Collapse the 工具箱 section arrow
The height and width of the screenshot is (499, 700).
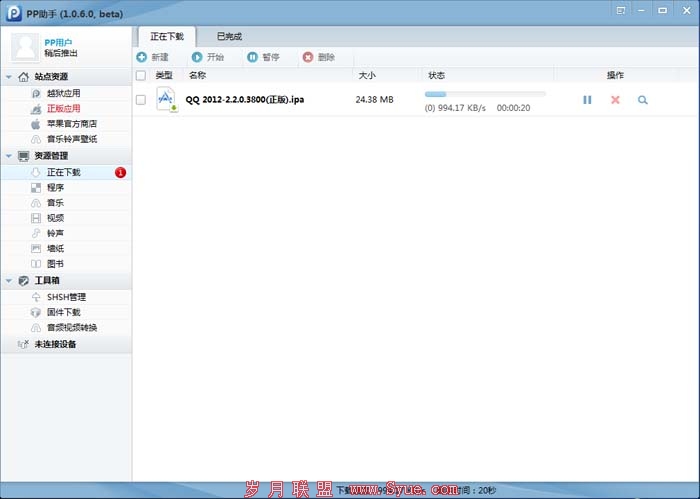[x=8, y=280]
